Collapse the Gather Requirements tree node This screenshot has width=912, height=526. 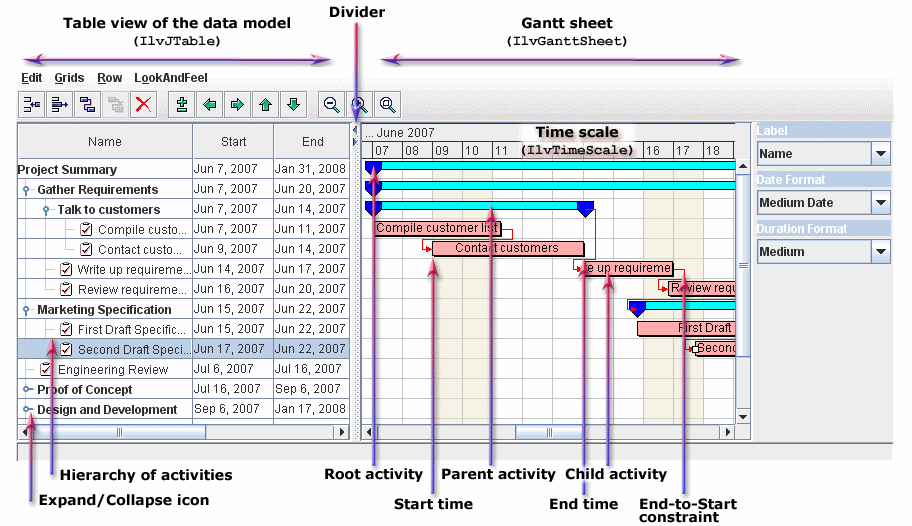coord(27,190)
